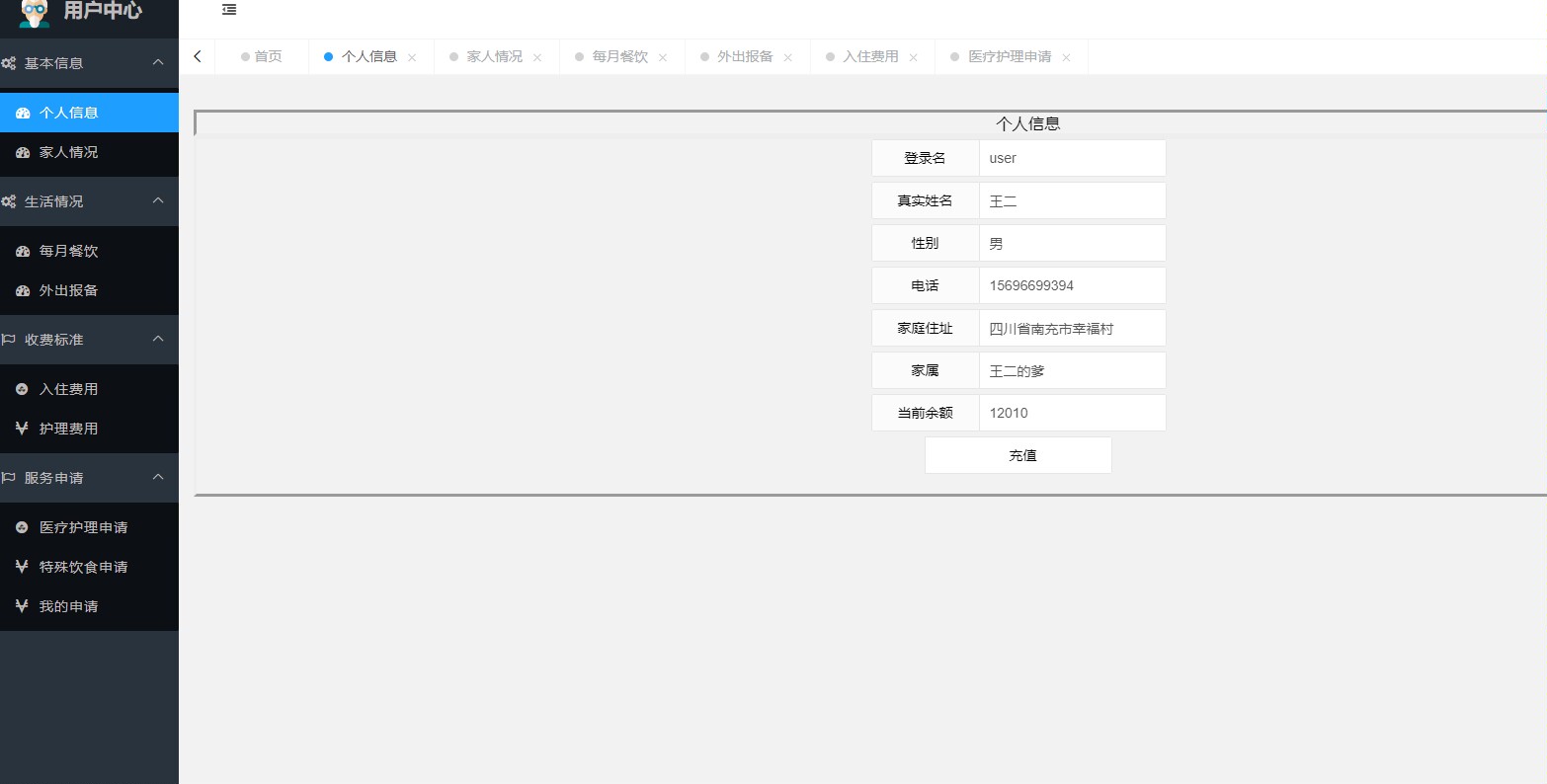Click the 性别 label

[x=926, y=243]
